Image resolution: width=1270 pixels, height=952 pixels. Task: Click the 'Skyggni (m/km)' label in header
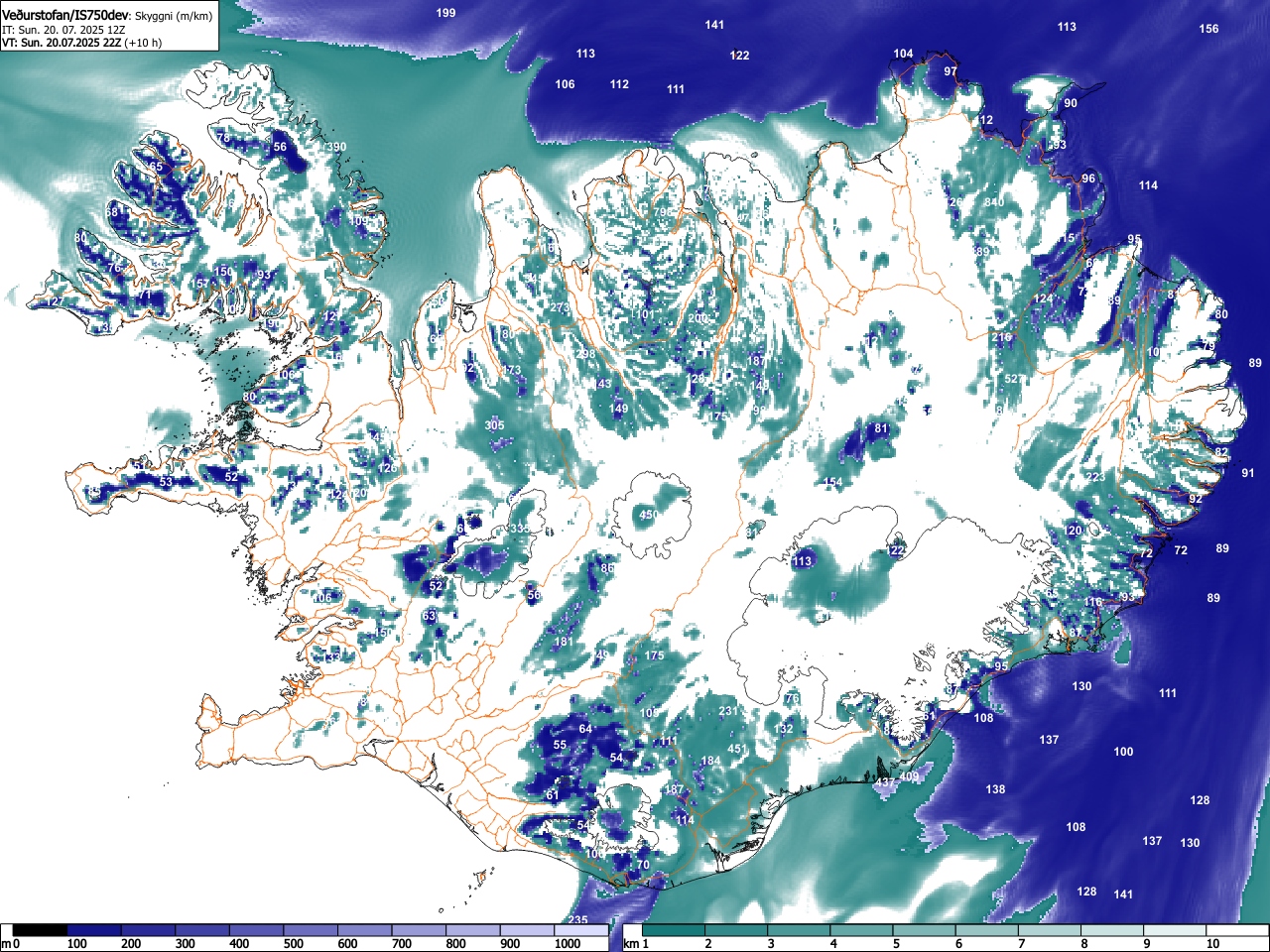tap(173, 17)
